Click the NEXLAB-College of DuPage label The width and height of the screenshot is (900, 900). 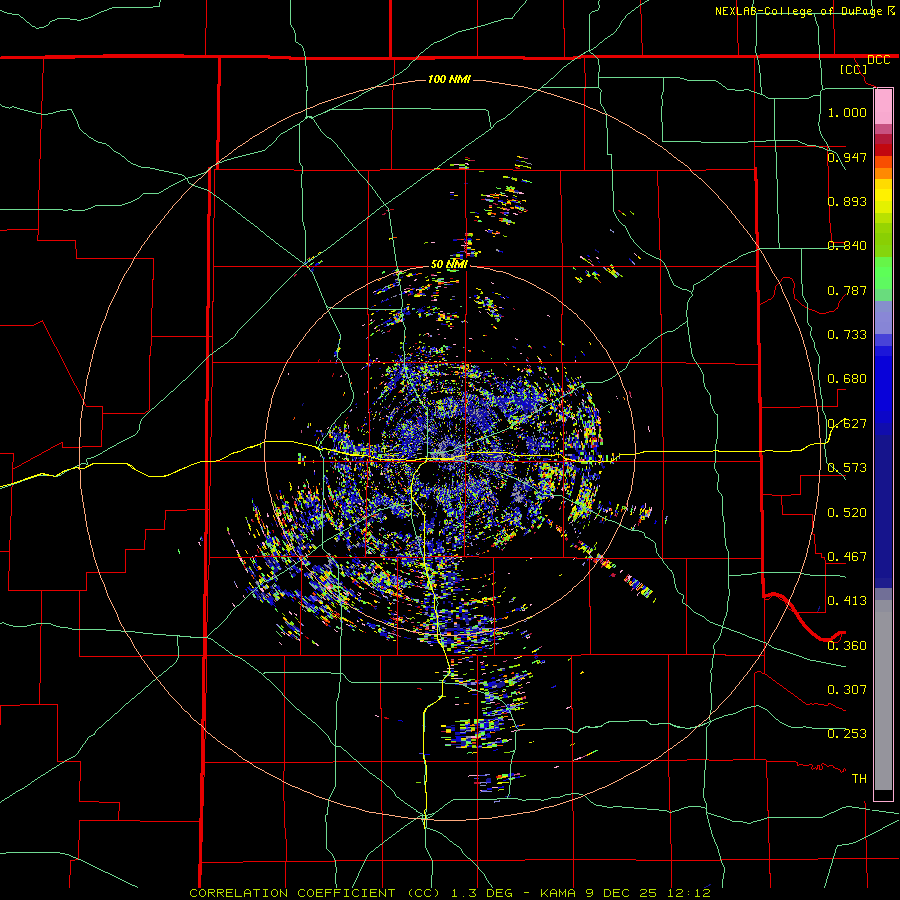798,11
